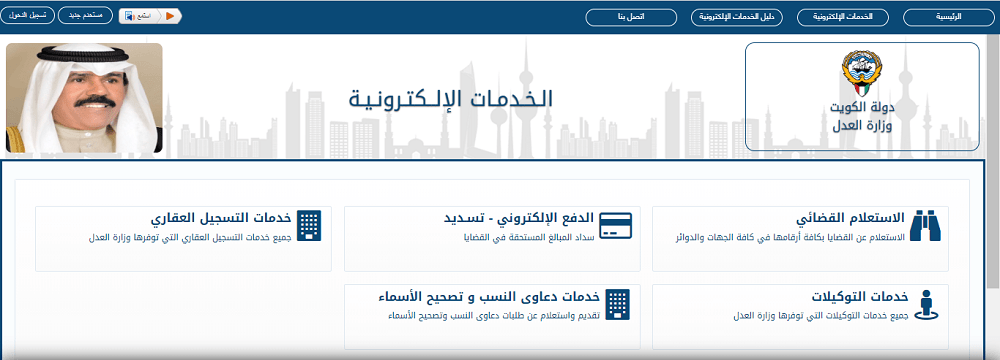The width and height of the screenshot is (1000, 360).
Task: Click the orange play arrow in listen widget
Action: [x=170, y=16]
